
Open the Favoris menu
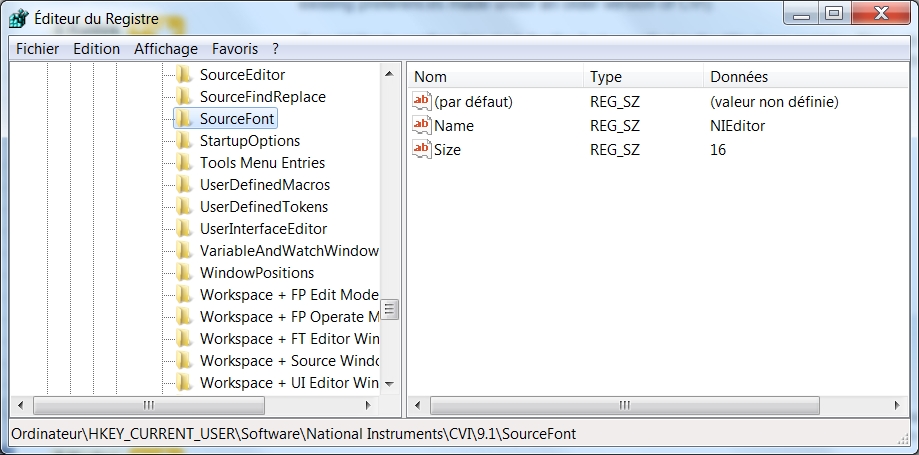(234, 48)
